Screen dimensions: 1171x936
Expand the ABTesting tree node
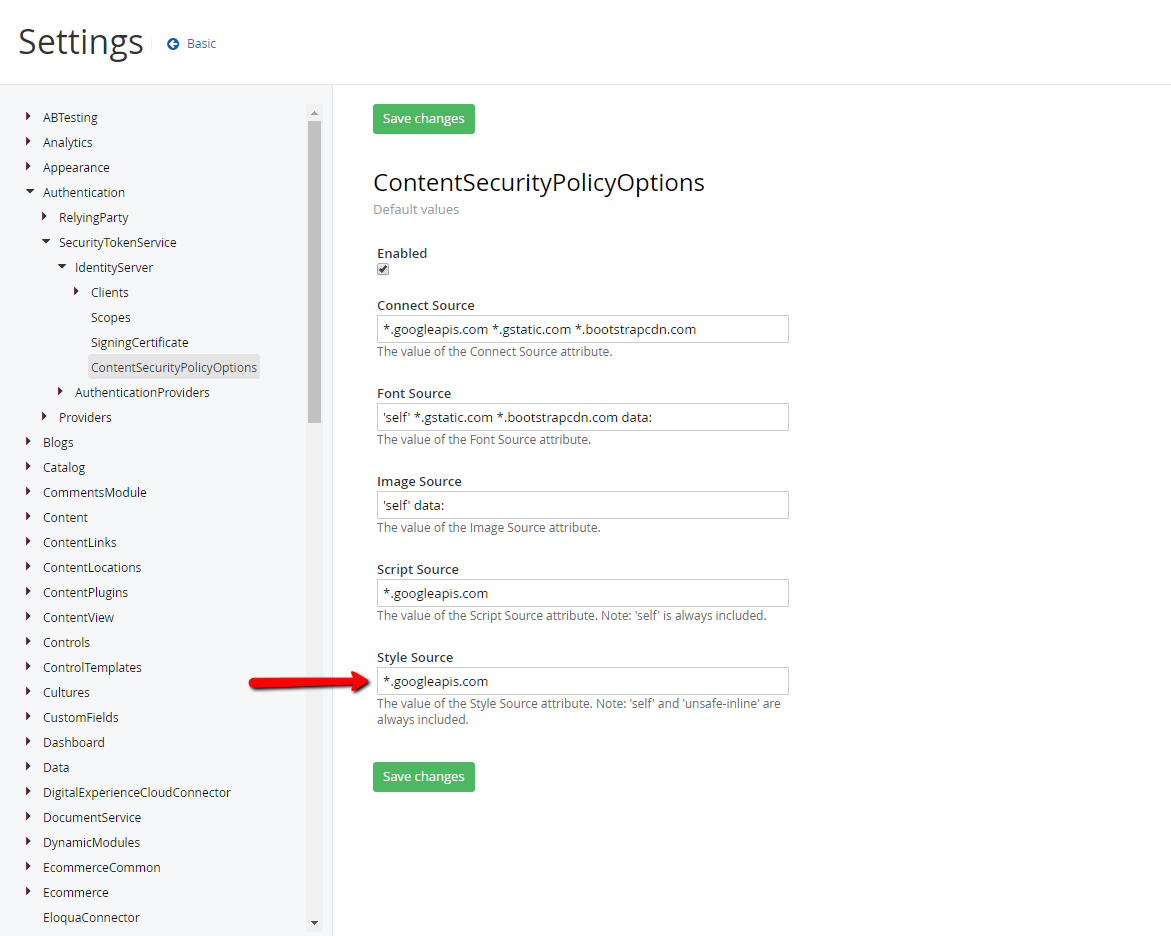pos(28,117)
